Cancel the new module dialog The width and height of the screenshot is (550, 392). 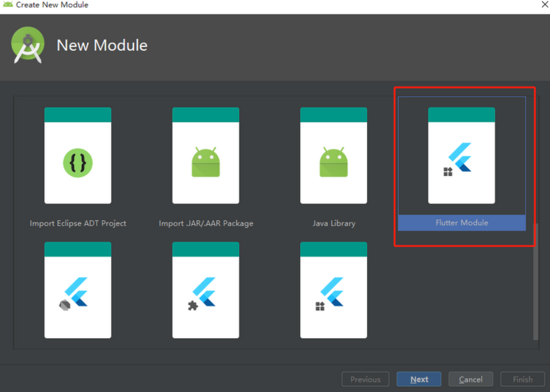click(x=471, y=379)
